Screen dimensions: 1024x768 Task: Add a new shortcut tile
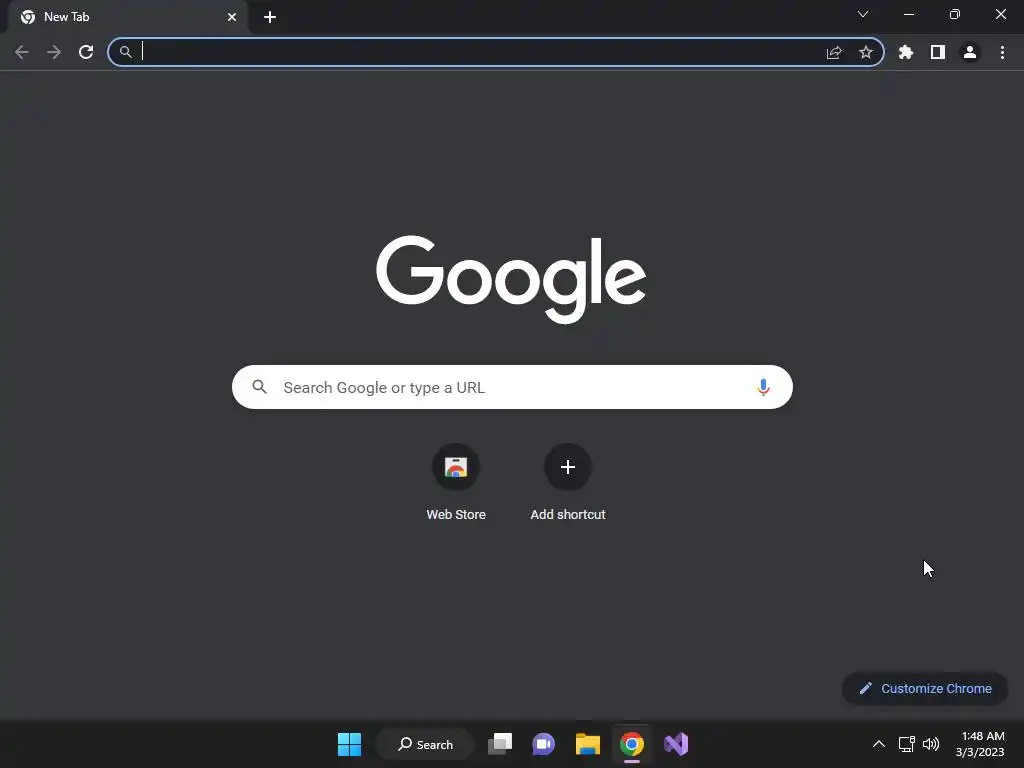click(568, 483)
